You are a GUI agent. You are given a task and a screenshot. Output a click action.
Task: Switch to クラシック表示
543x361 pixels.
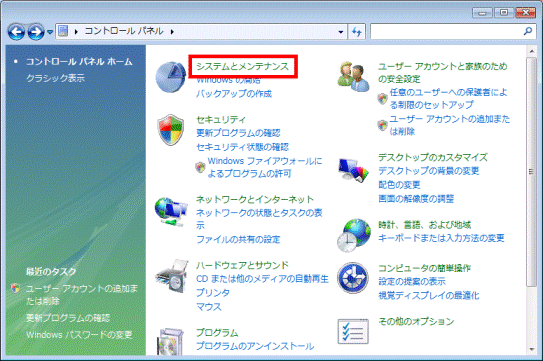[55, 78]
